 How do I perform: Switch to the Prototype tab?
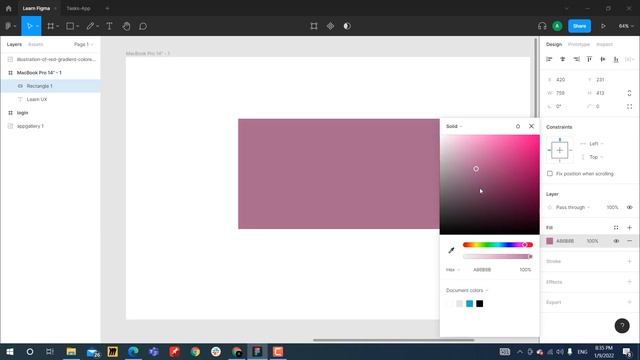click(579, 44)
